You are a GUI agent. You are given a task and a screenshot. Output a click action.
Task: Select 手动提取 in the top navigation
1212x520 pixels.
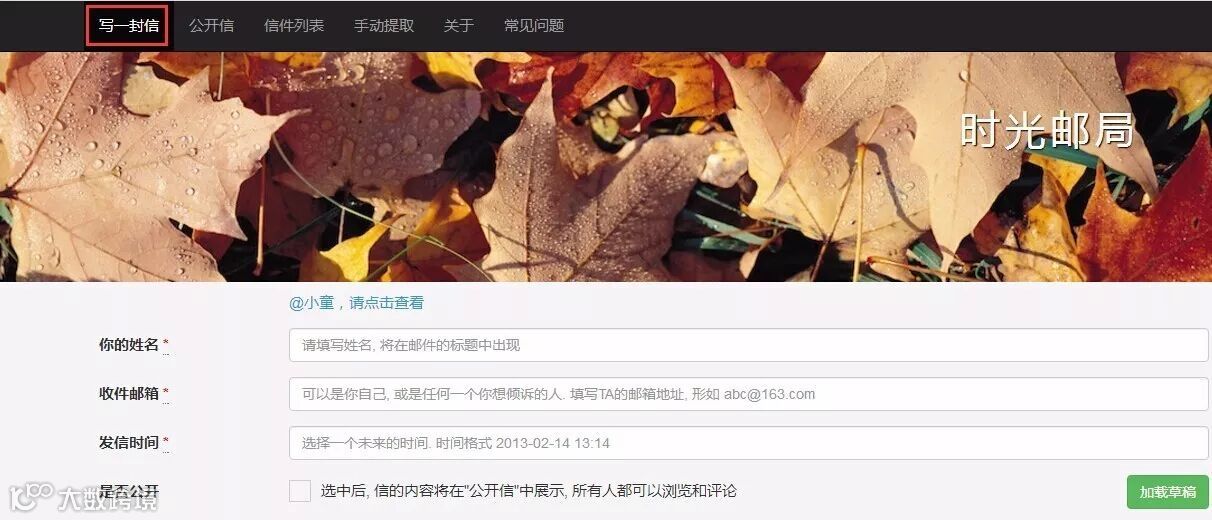coord(384,26)
